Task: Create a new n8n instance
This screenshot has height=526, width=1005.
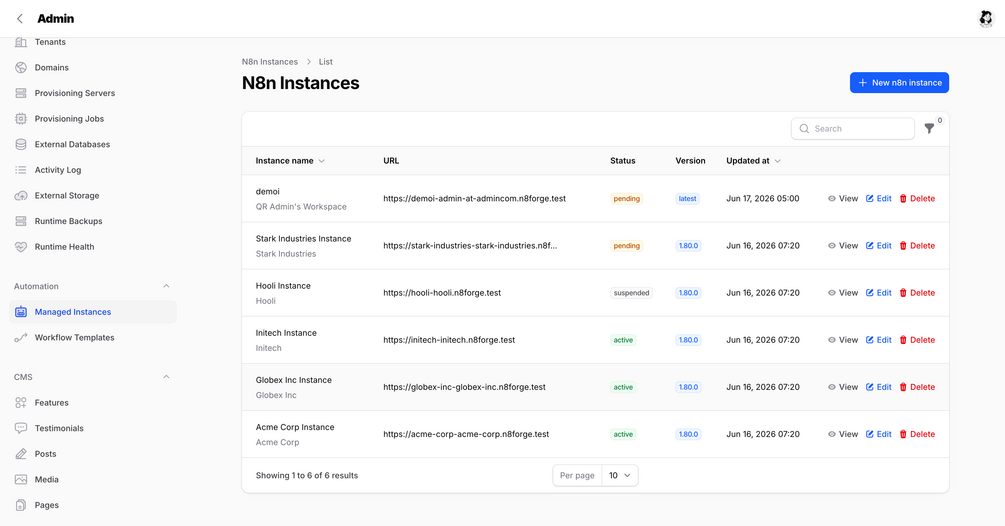Action: tap(899, 83)
